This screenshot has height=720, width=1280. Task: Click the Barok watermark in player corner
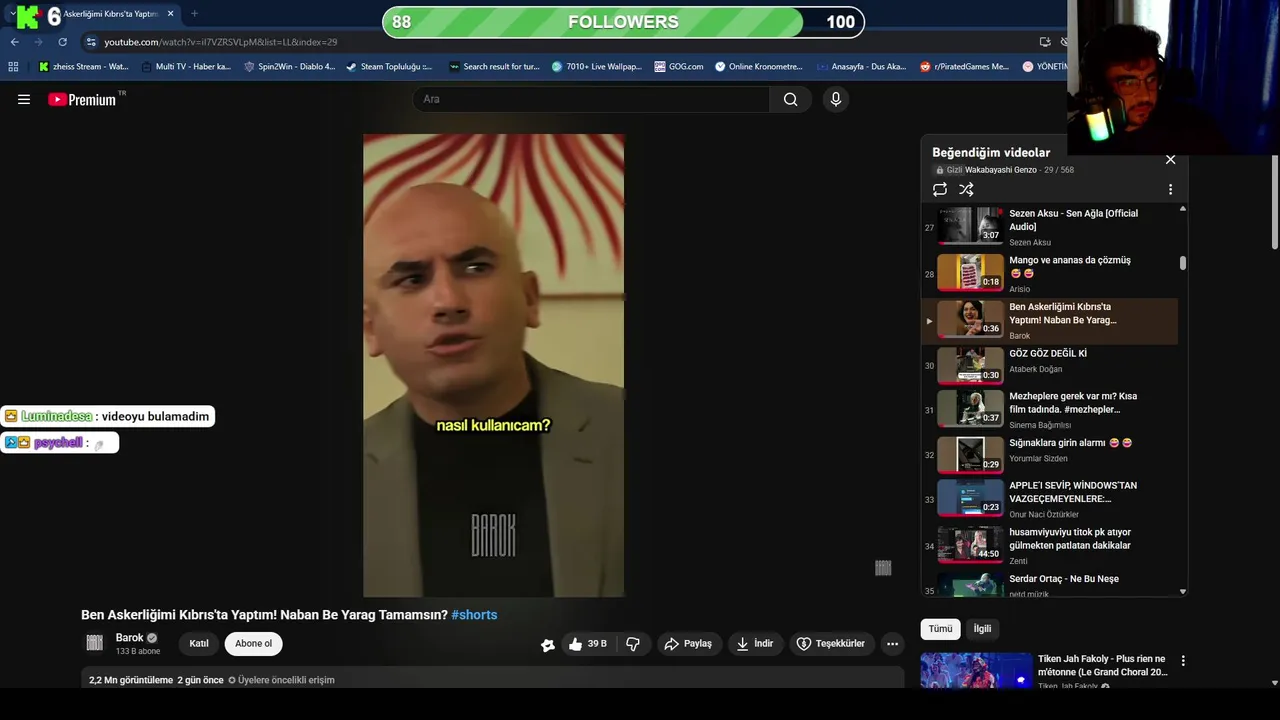[883, 568]
